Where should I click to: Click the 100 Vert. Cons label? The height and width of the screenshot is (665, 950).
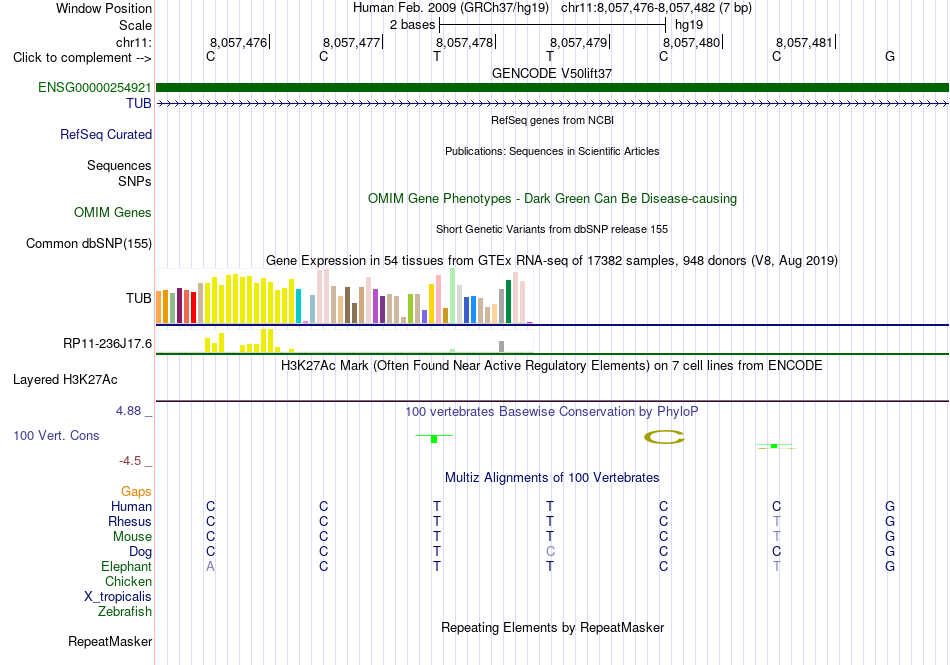[x=56, y=435]
